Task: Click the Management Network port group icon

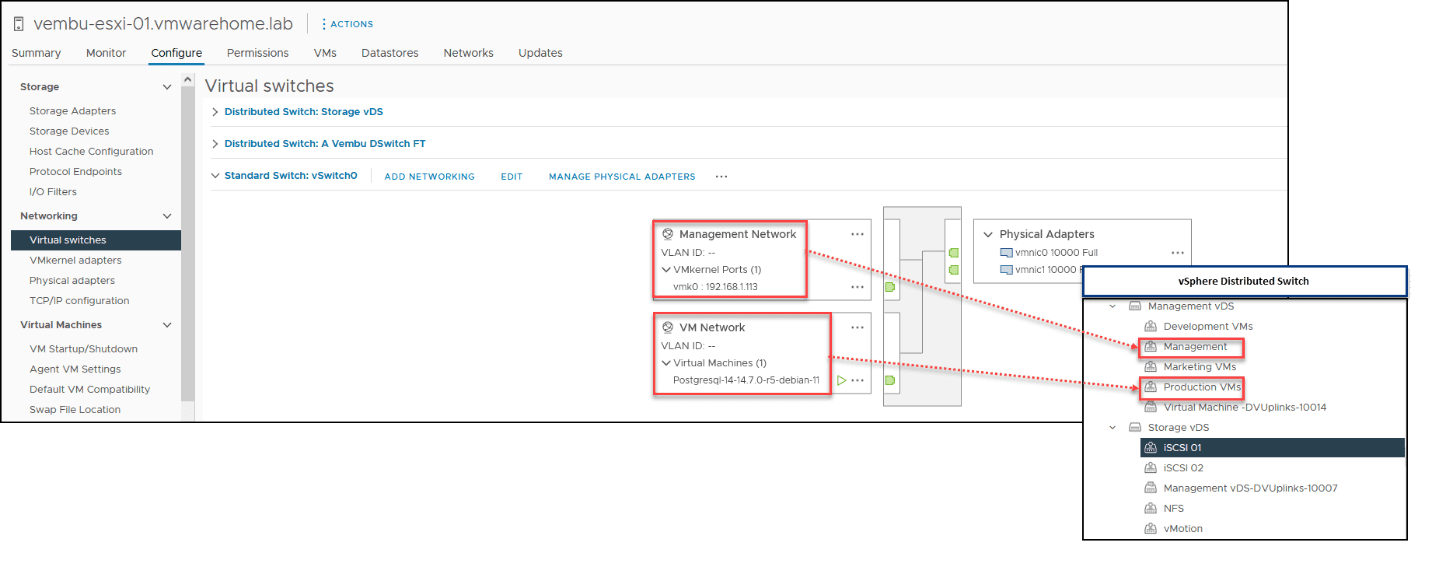Action: (667, 234)
